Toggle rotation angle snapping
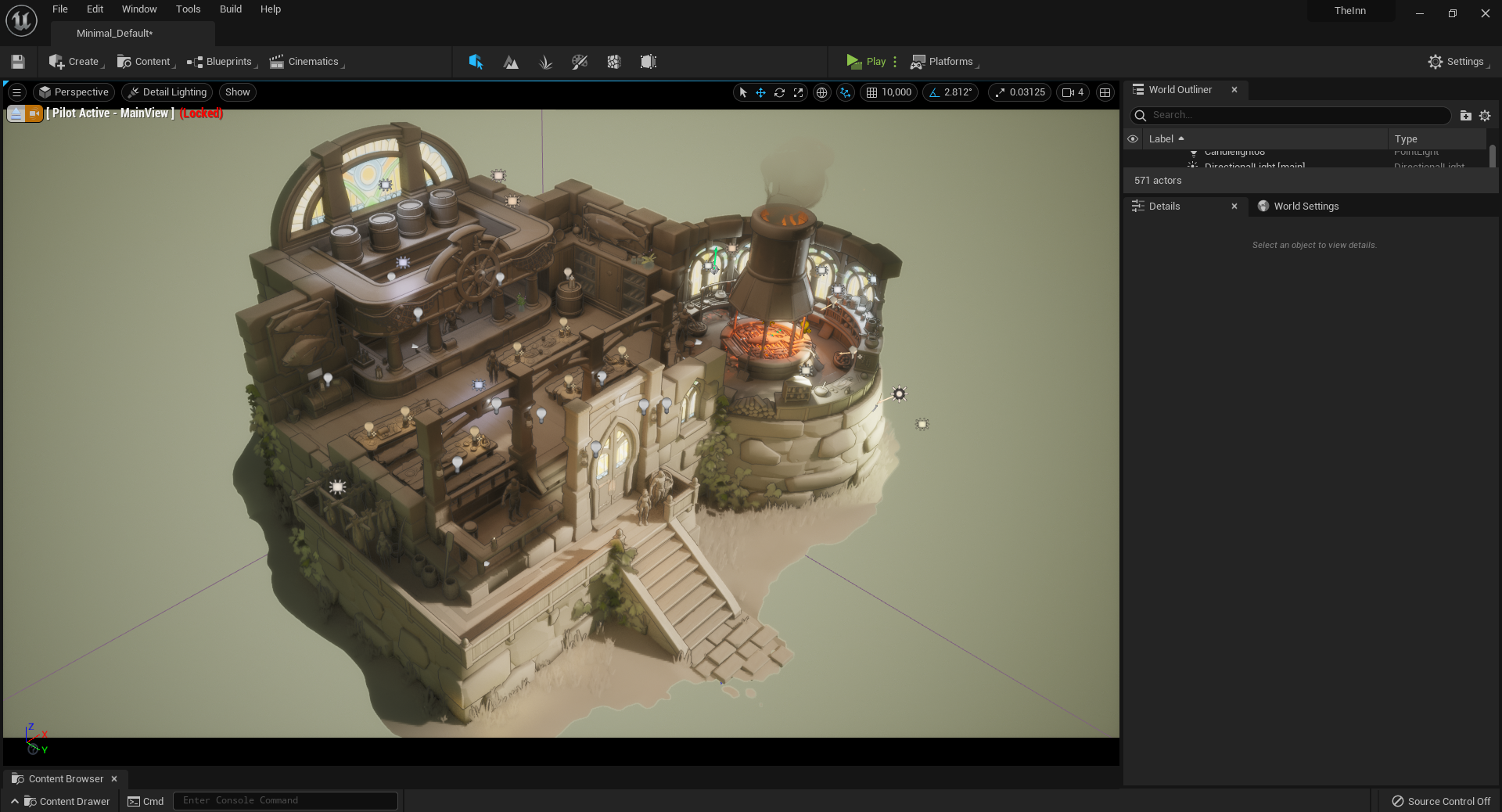1502x812 pixels. pos(933,92)
